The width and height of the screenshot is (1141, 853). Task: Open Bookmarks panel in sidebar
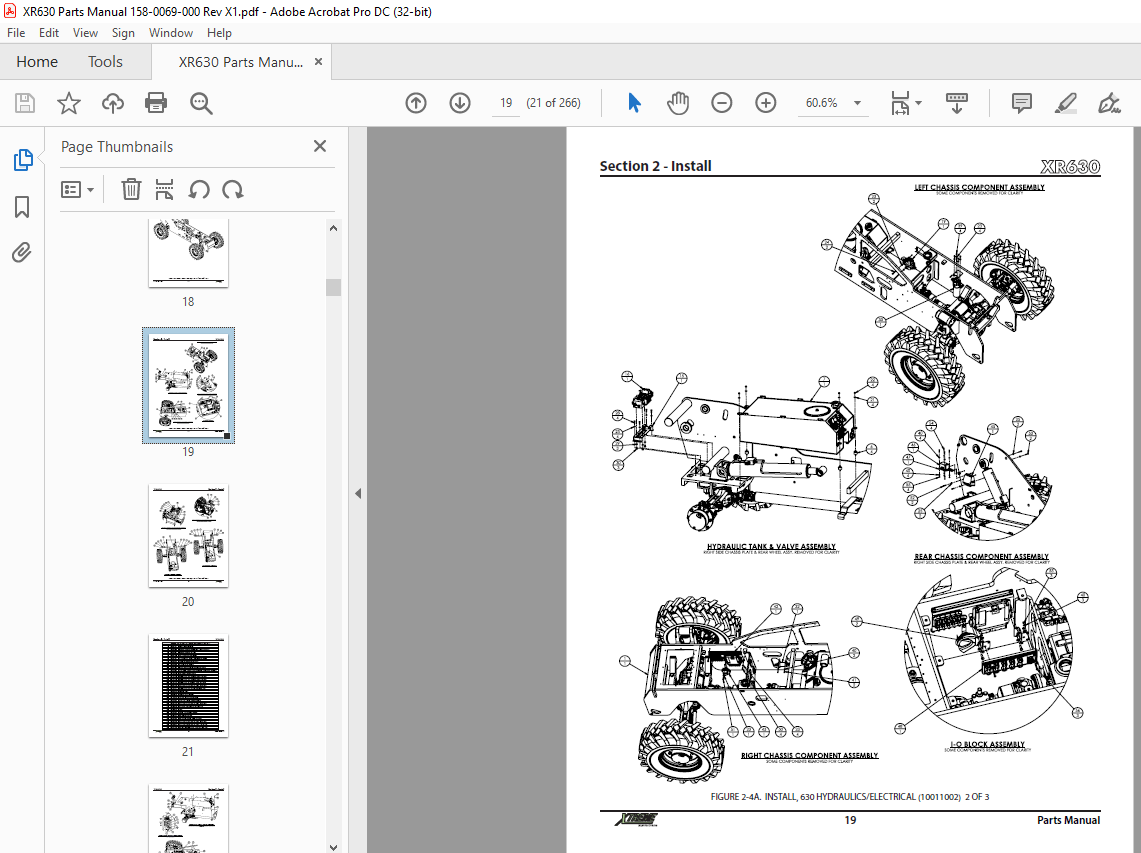click(22, 207)
